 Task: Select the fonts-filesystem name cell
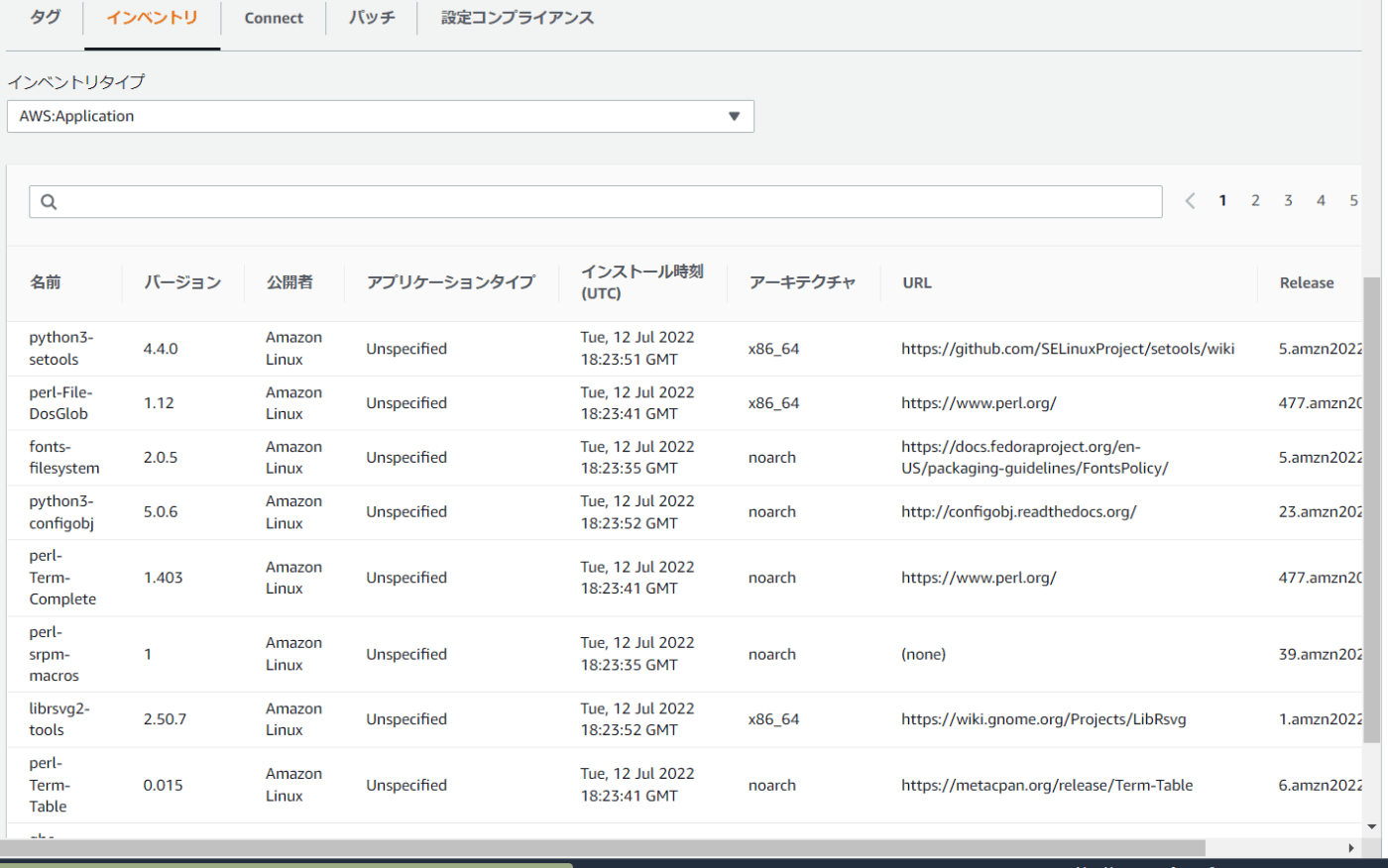tap(64, 458)
